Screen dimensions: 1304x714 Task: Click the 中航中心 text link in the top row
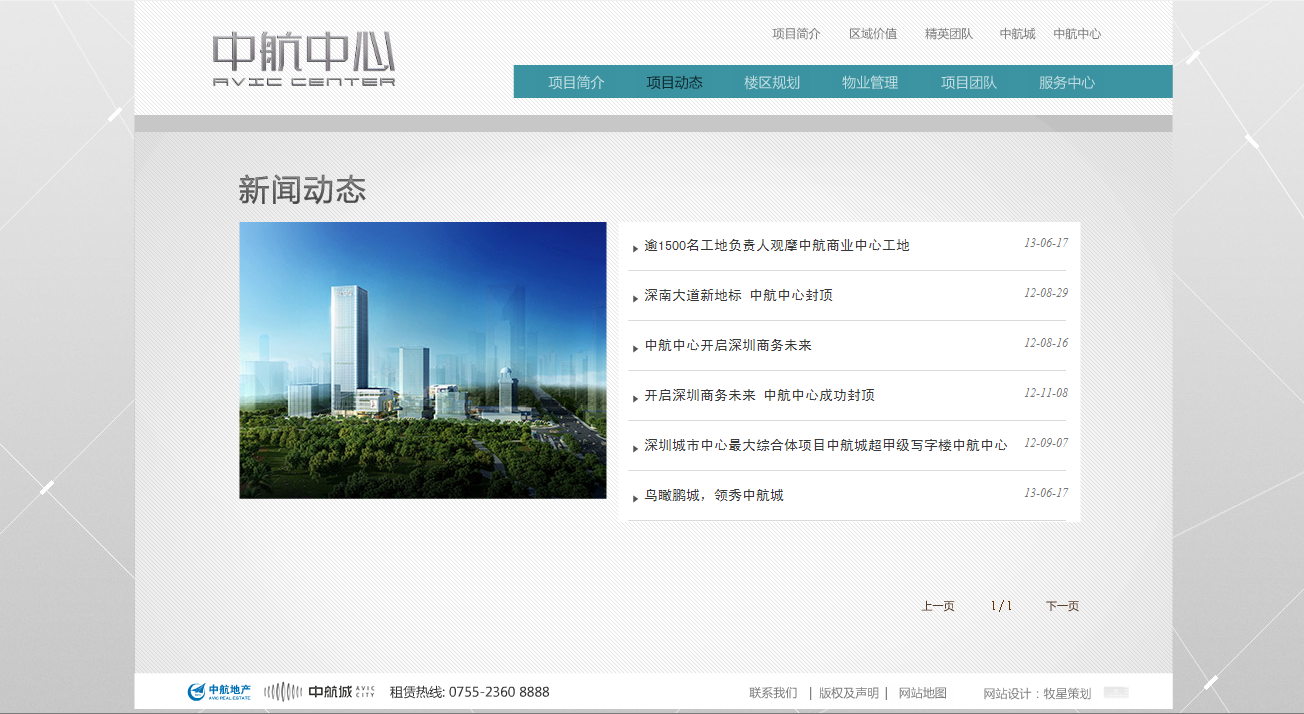coord(1077,33)
